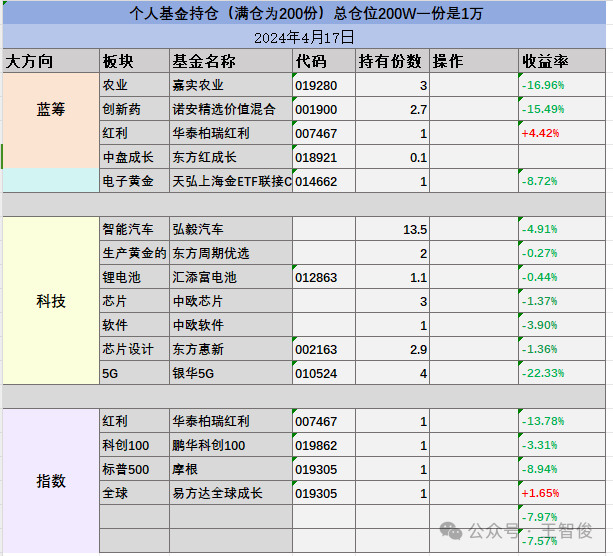Click the holding value 13.5
The height and width of the screenshot is (556, 613).
393,229
